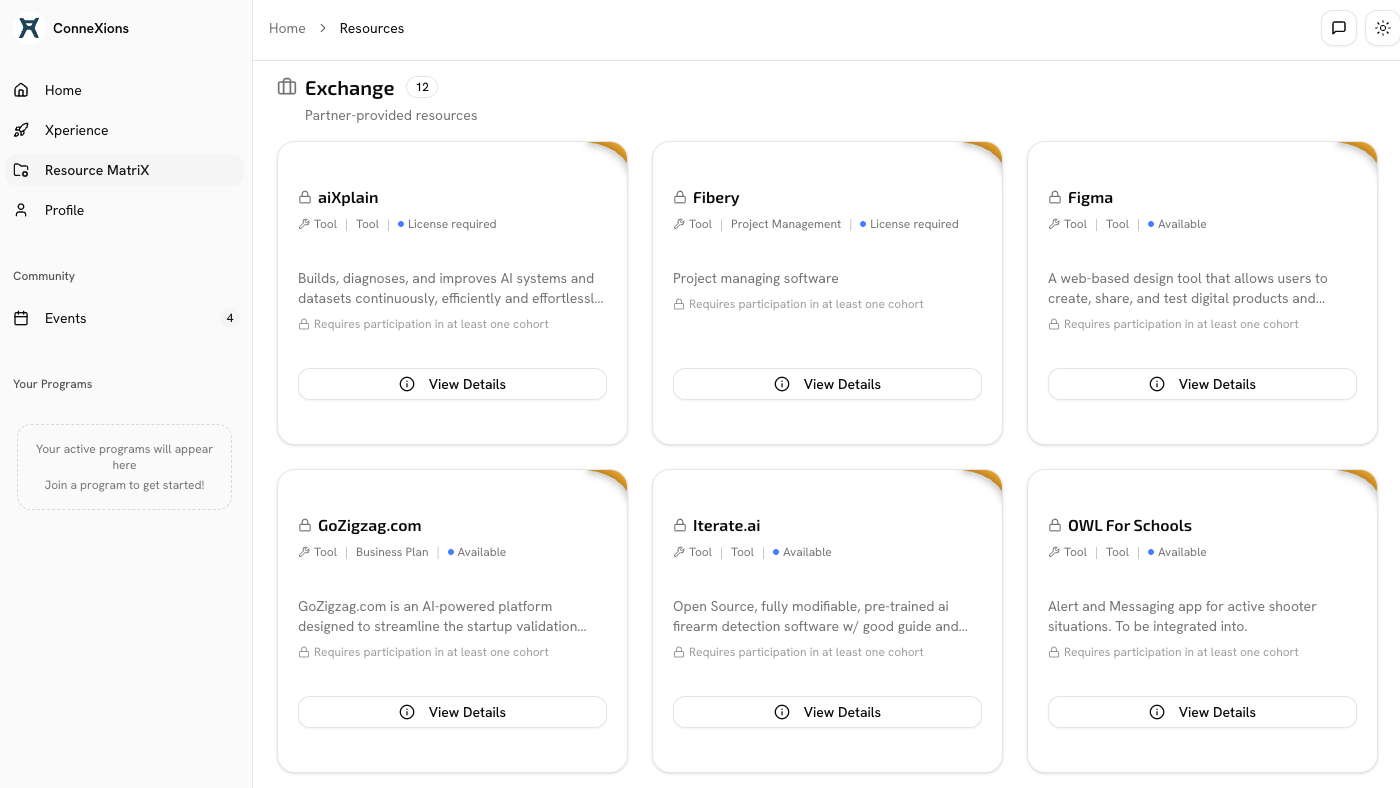Click the lock icon beside aiXplain

[x=305, y=198]
